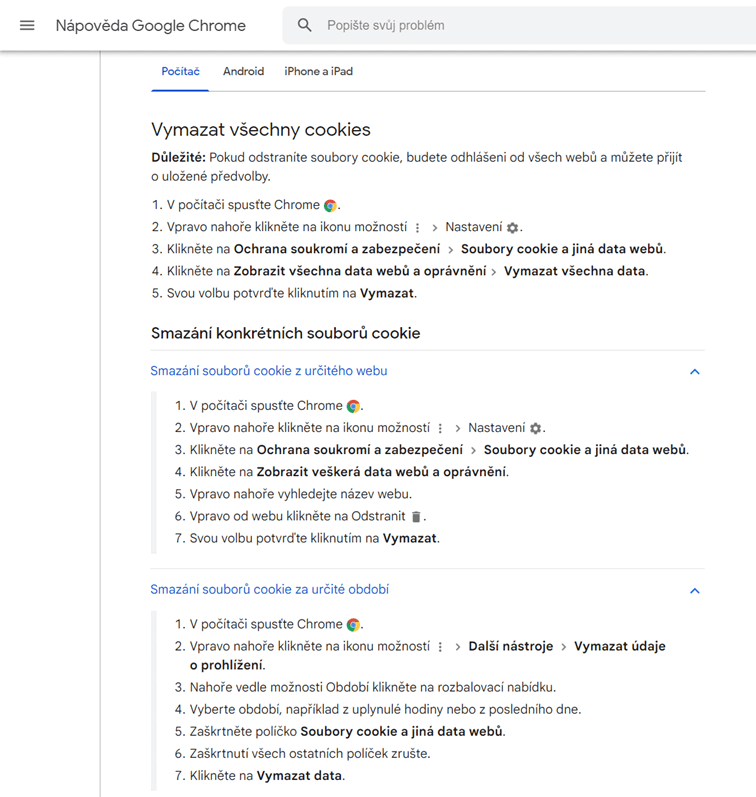Select the Počítač tab

click(x=181, y=72)
